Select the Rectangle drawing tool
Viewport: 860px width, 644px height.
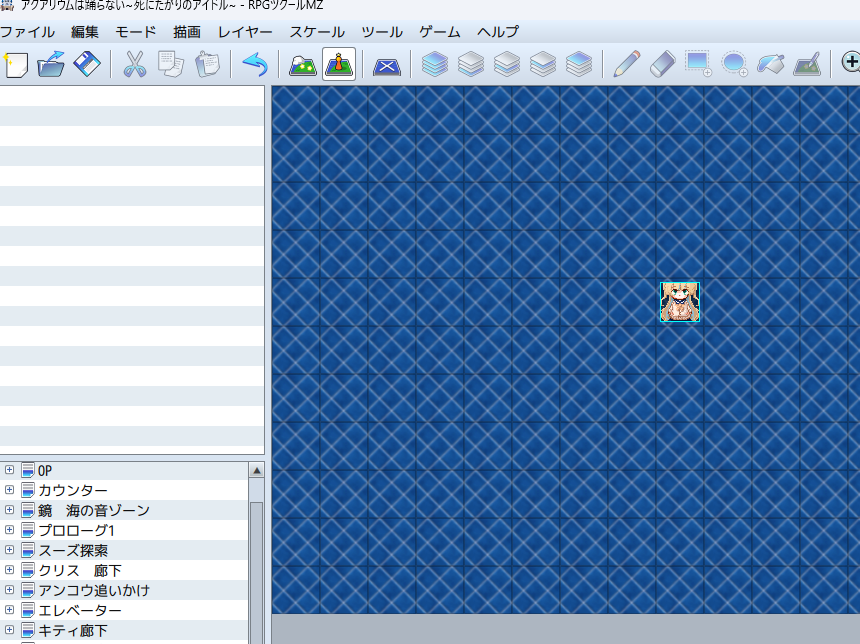[698, 65]
